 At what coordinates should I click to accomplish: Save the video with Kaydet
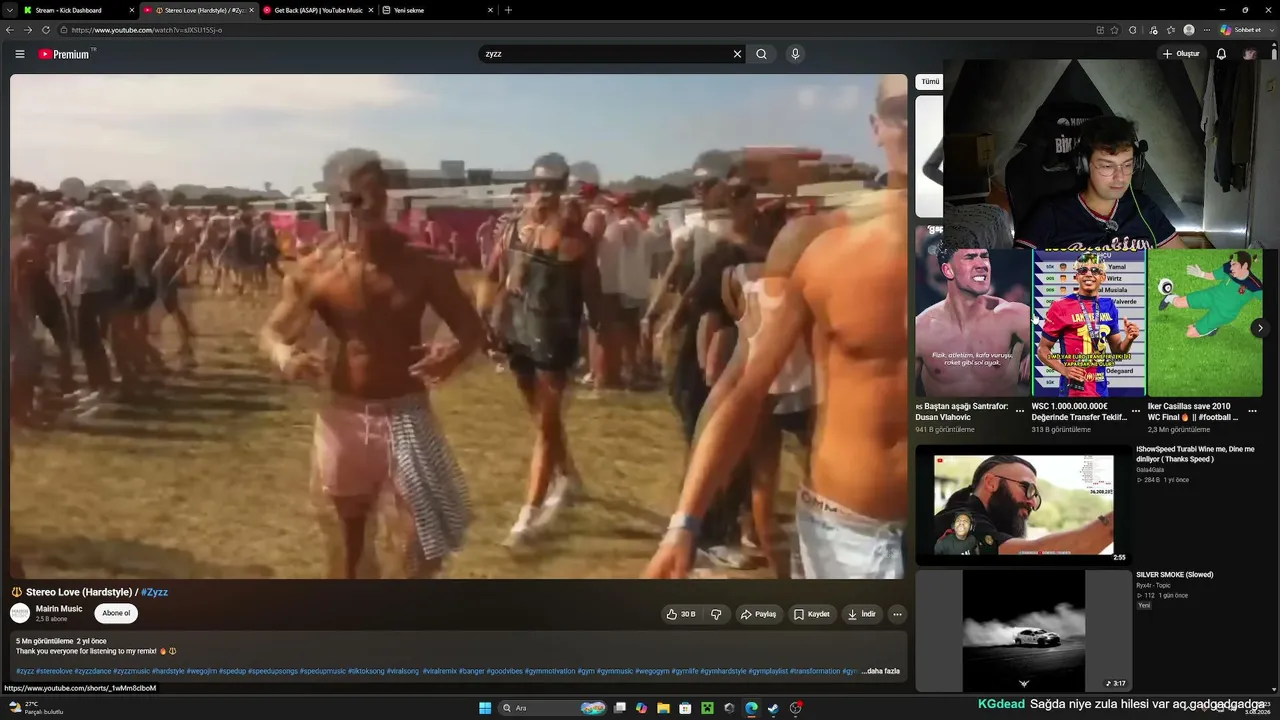[812, 614]
